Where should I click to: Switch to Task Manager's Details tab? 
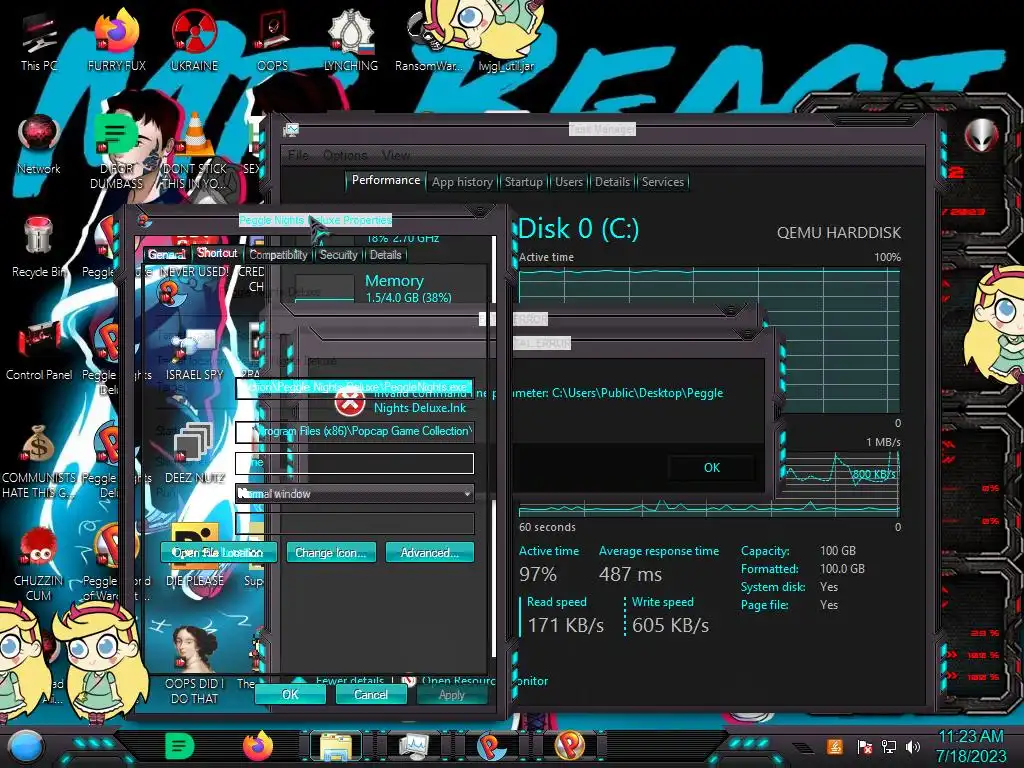pyautogui.click(x=612, y=182)
